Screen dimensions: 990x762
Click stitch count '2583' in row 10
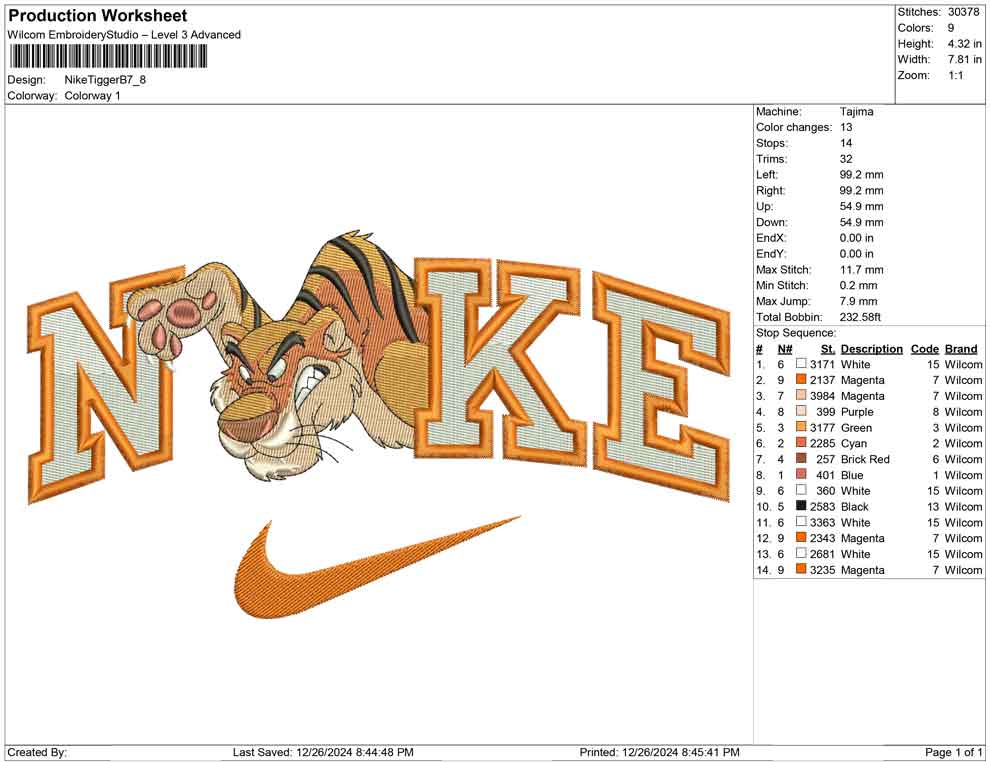[x=822, y=506]
